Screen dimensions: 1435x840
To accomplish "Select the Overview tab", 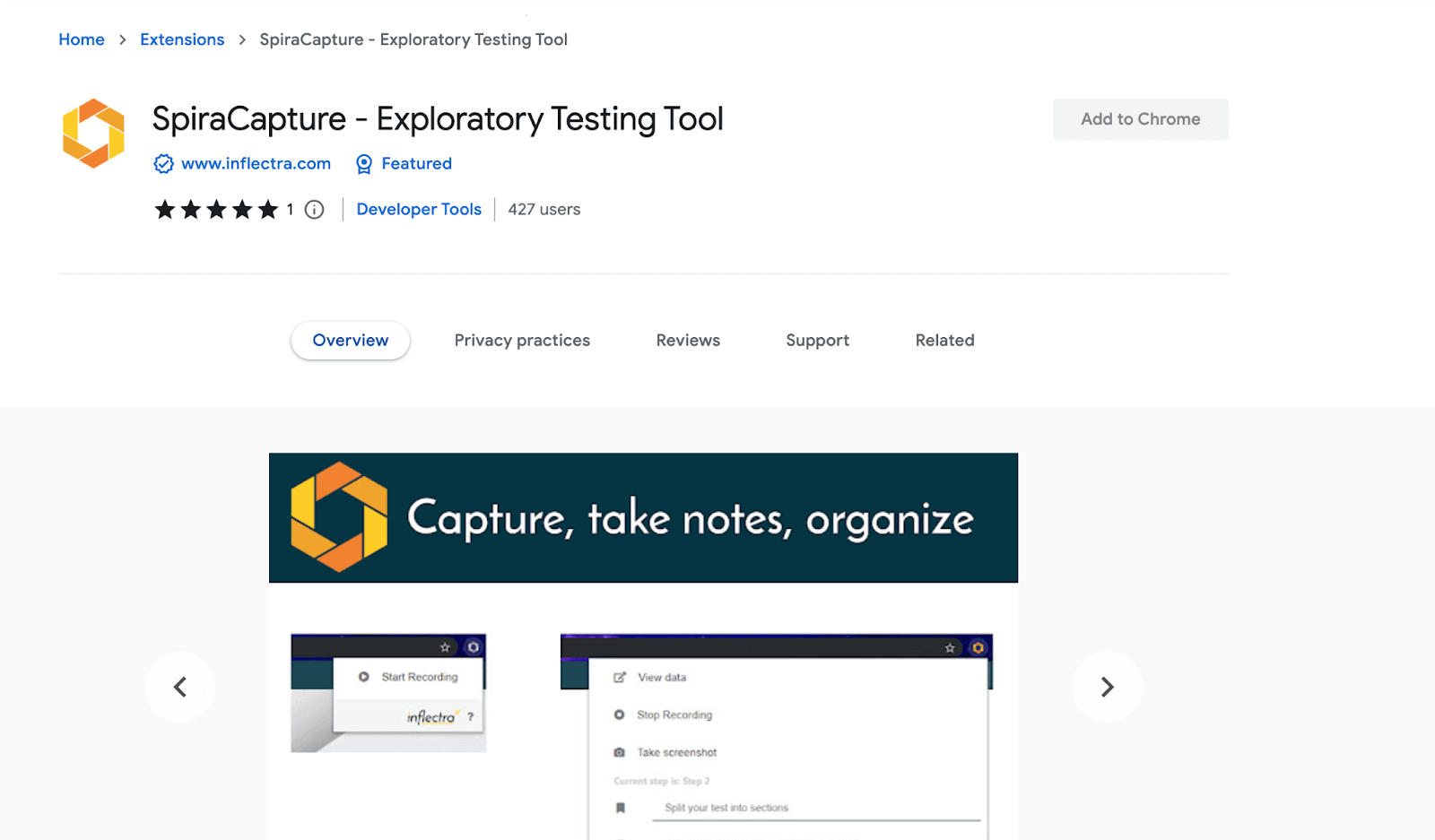I will 350,340.
